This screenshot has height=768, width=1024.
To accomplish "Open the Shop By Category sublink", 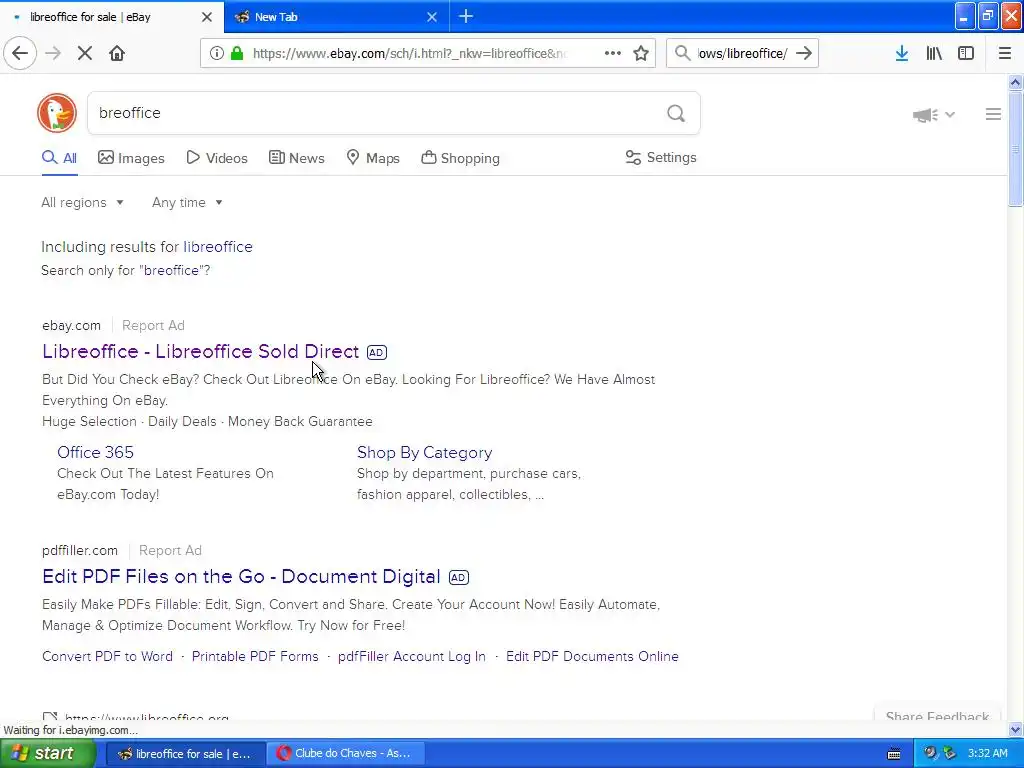I will [x=424, y=453].
